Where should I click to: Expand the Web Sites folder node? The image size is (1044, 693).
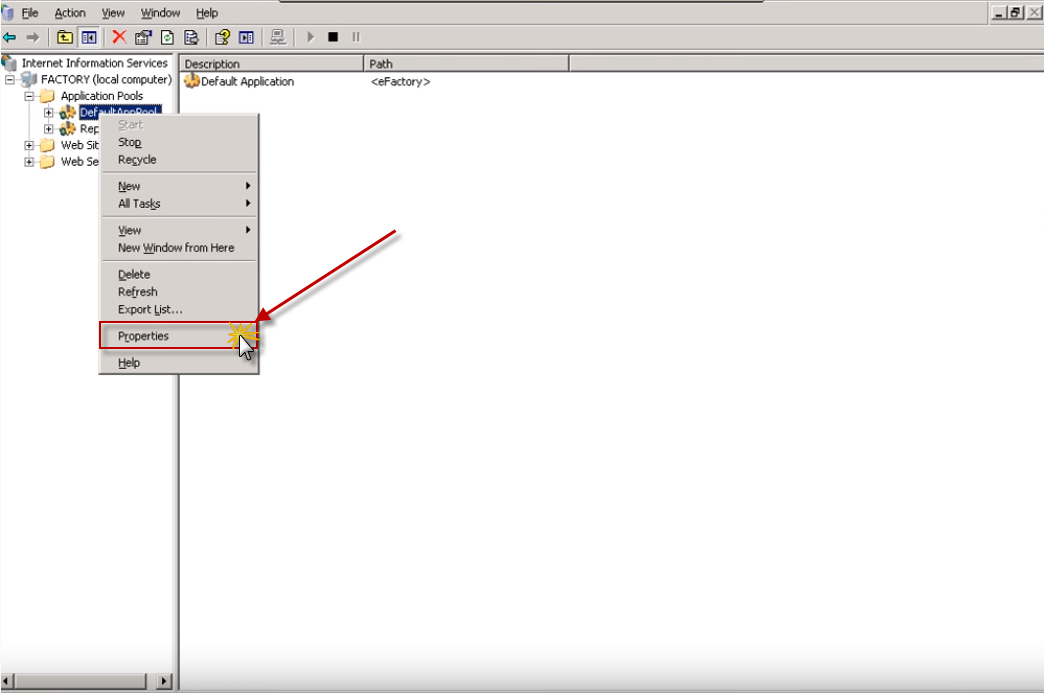[30, 145]
